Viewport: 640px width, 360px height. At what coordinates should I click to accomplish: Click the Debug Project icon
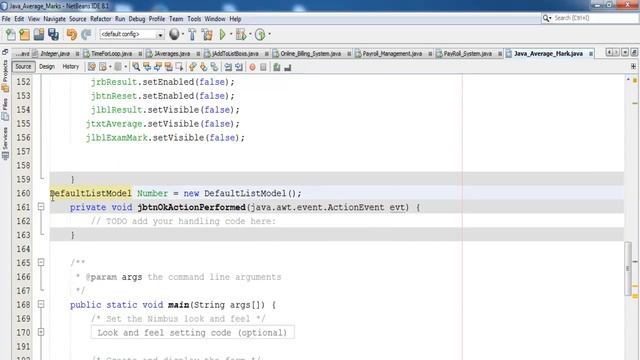241,35
